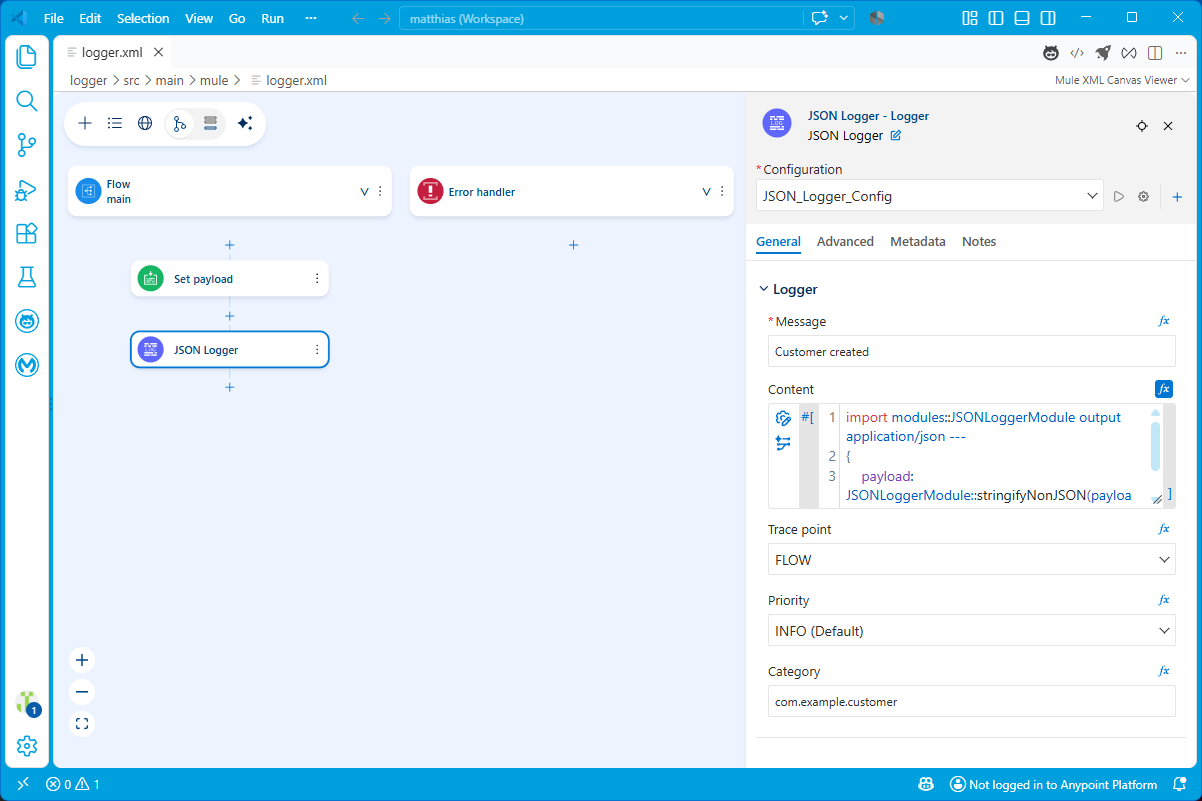Viewport: 1202px width, 801px height.
Task: Open the Selection menu
Action: pyautogui.click(x=143, y=18)
